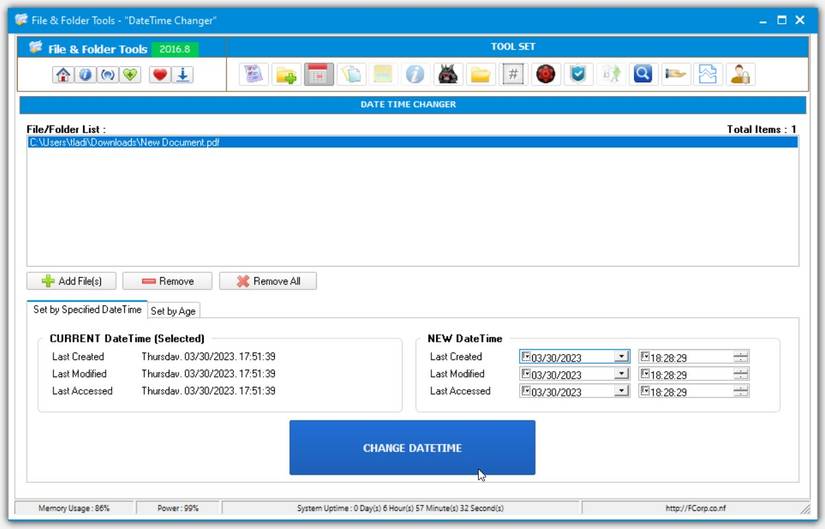Open the pointing hand tool

coord(676,74)
